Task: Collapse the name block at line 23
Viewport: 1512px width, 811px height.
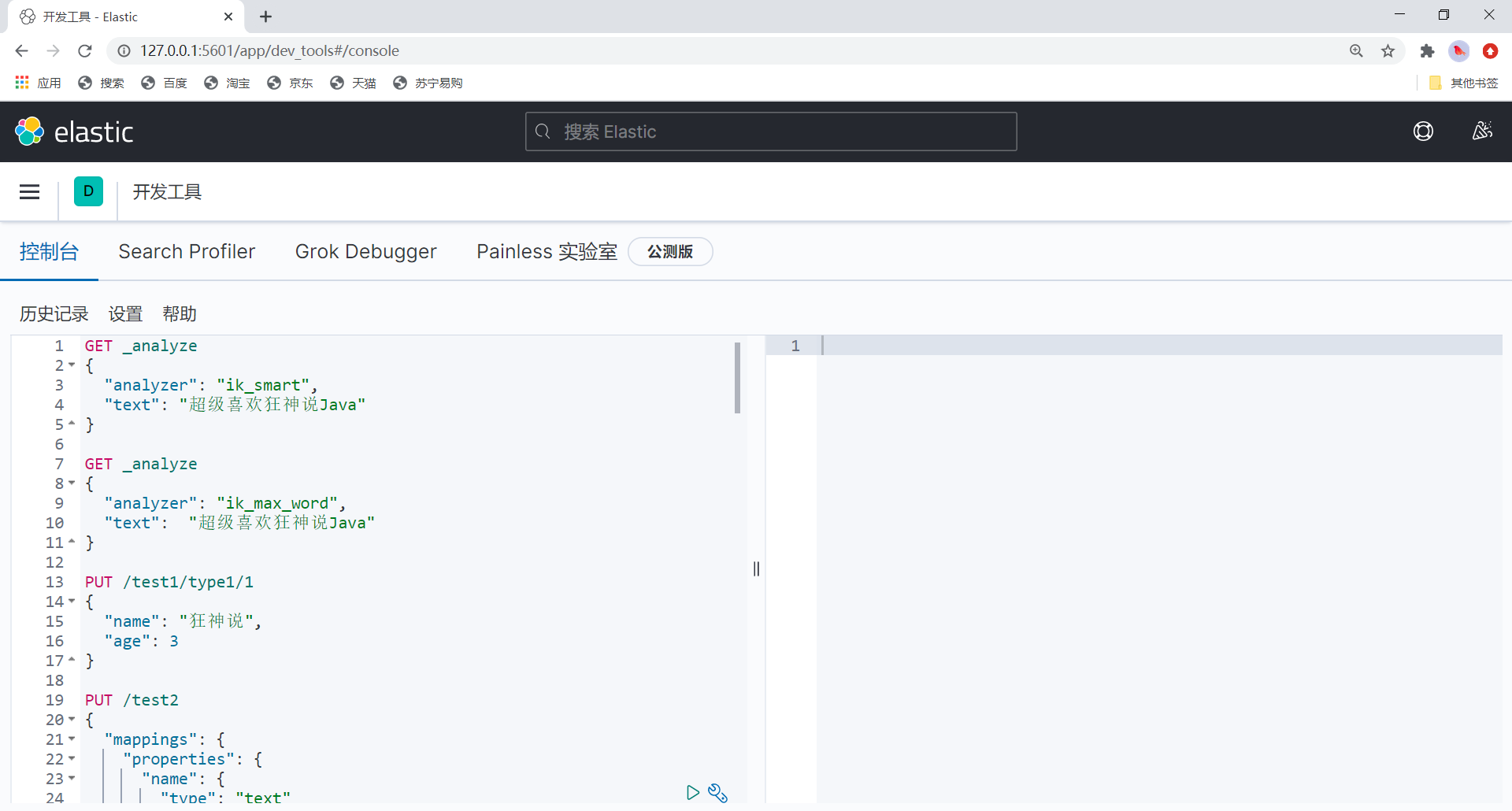Action: 72,779
